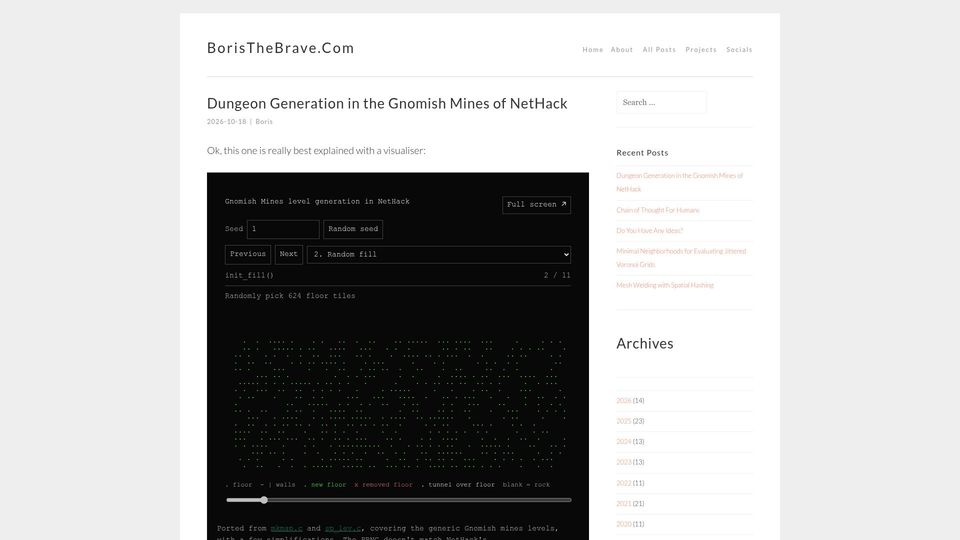
Task: Open the Socials menu item
Action: 739,50
